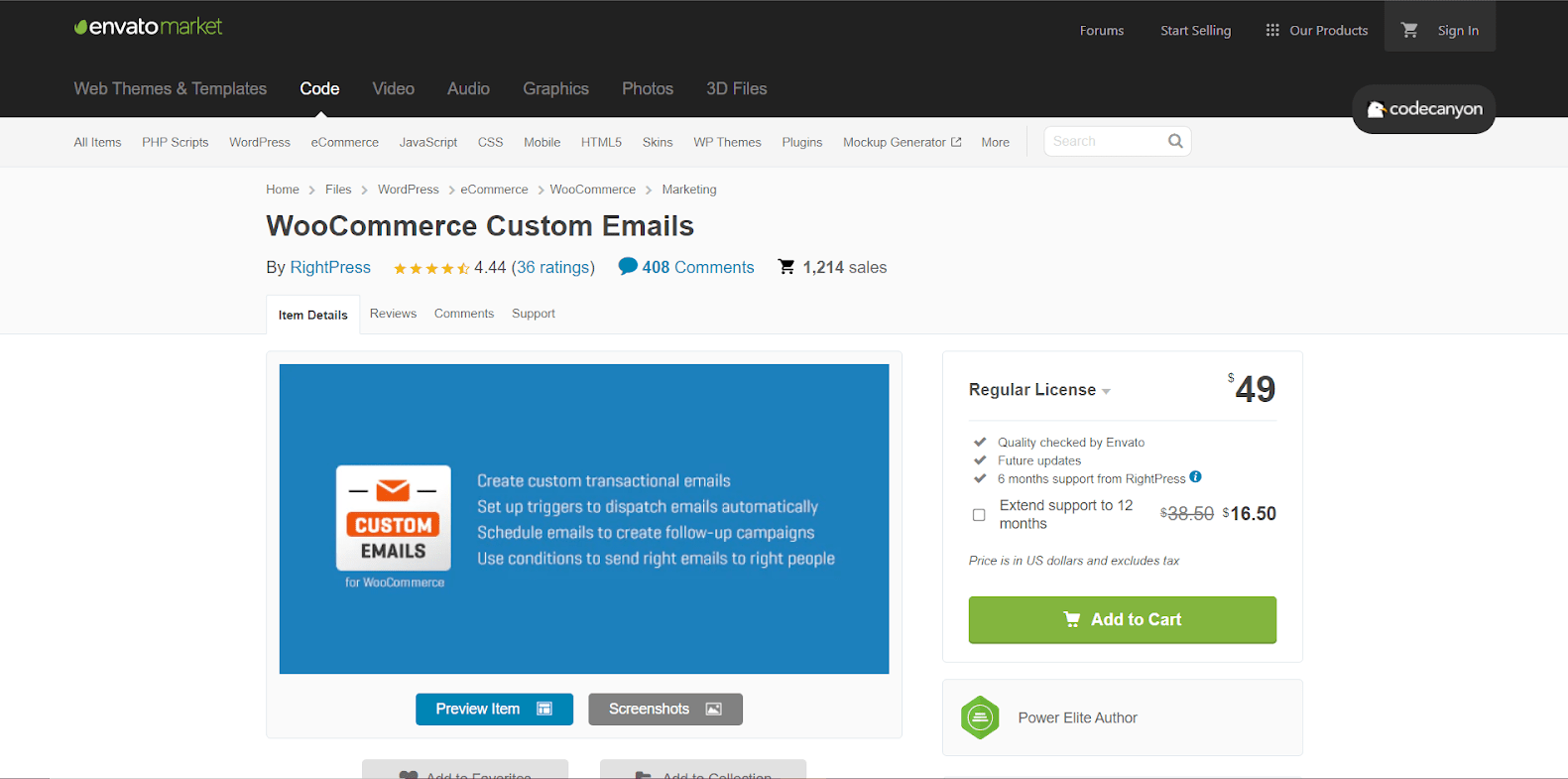Screen dimensions: 1568x779
Task: Click the star rating icons
Action: [431, 268]
